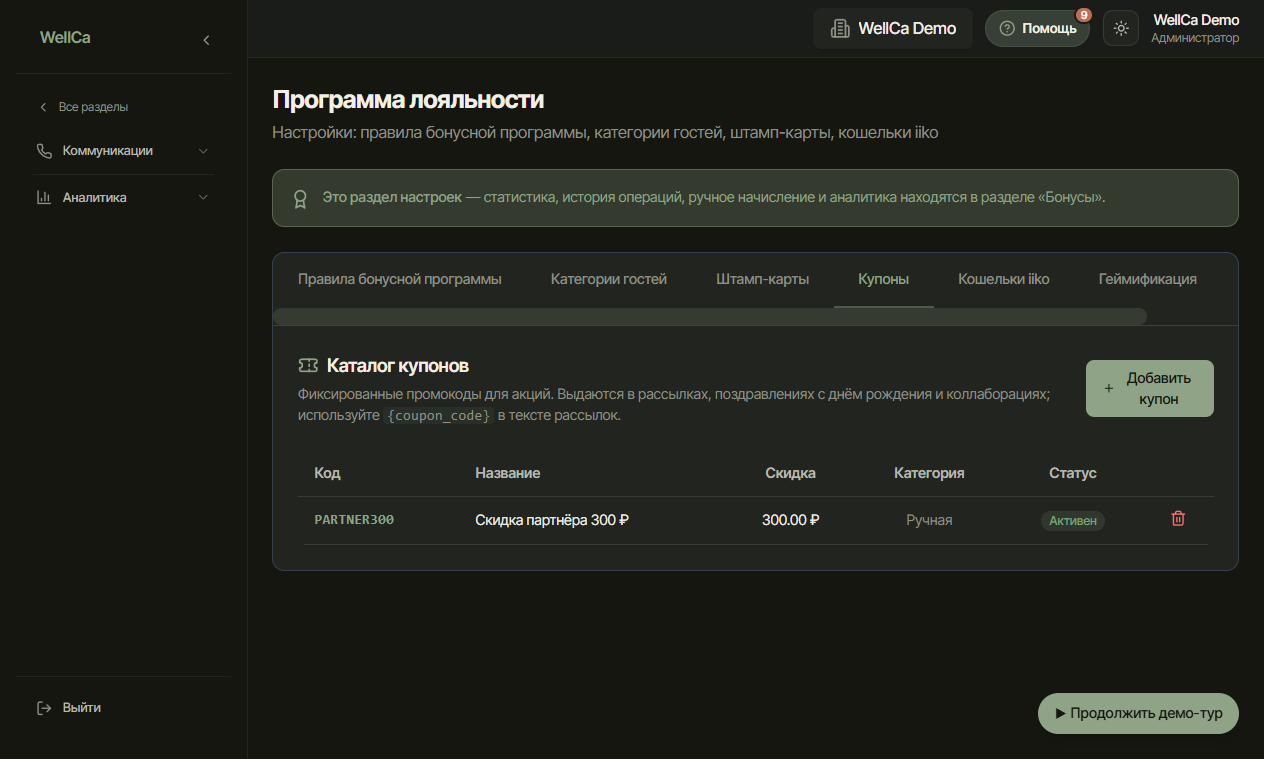The width and height of the screenshot is (1264, 759).
Task: Open the Категории гостей tab
Action: point(609,280)
